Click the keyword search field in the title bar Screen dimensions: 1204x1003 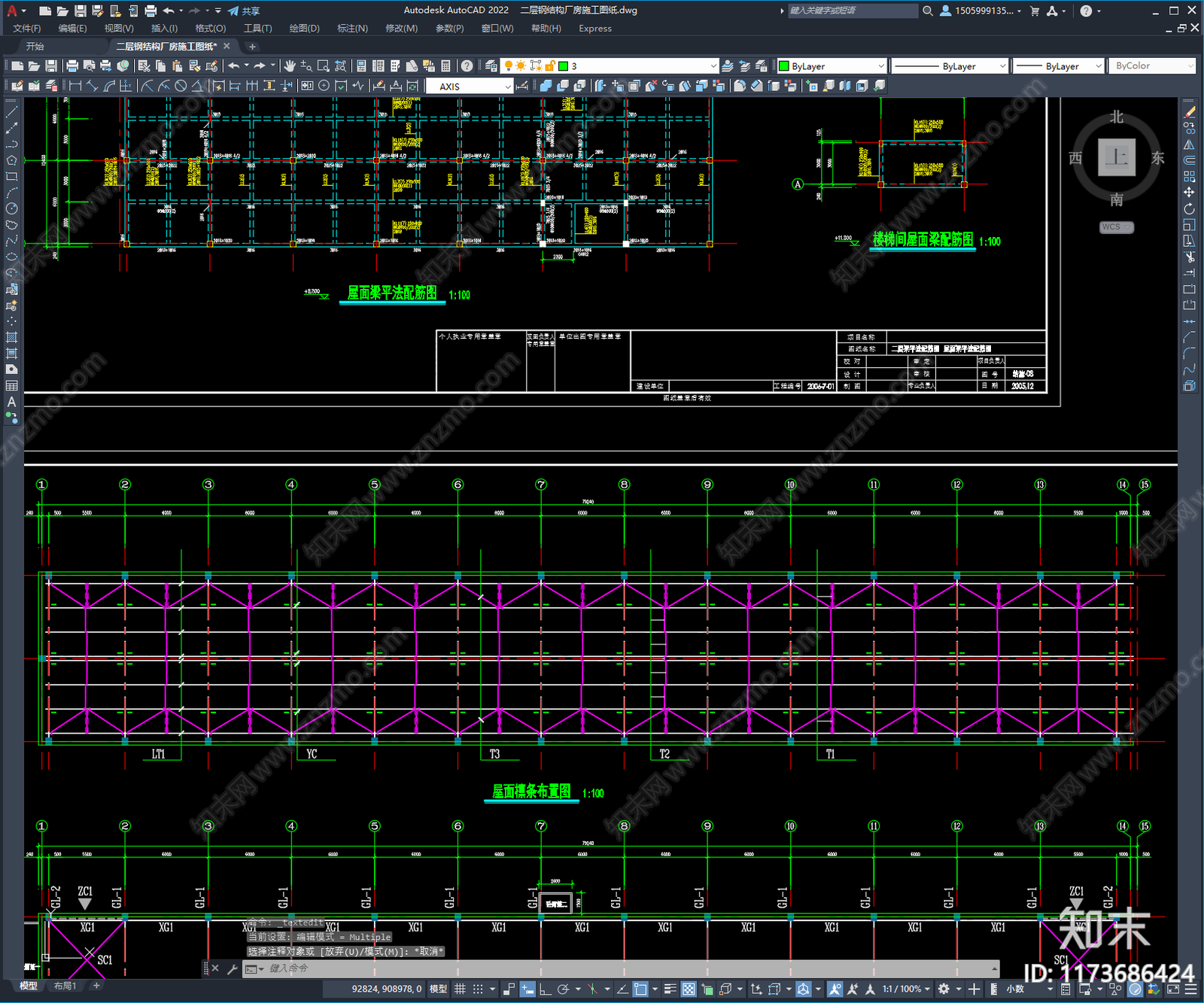point(853,11)
